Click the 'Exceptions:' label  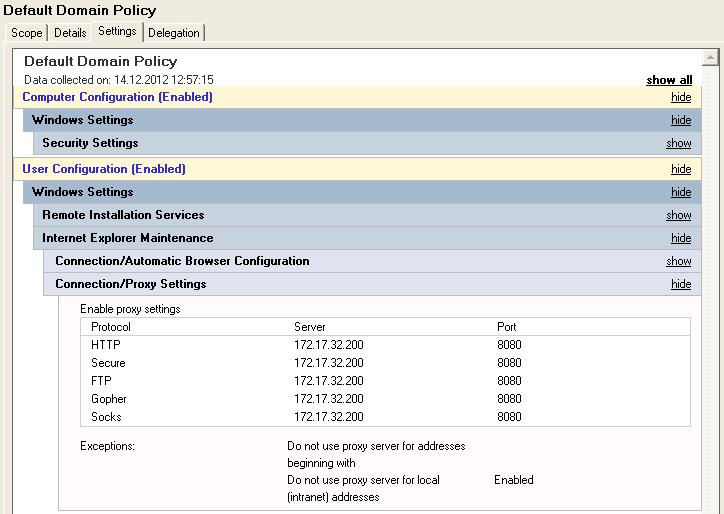(107, 446)
